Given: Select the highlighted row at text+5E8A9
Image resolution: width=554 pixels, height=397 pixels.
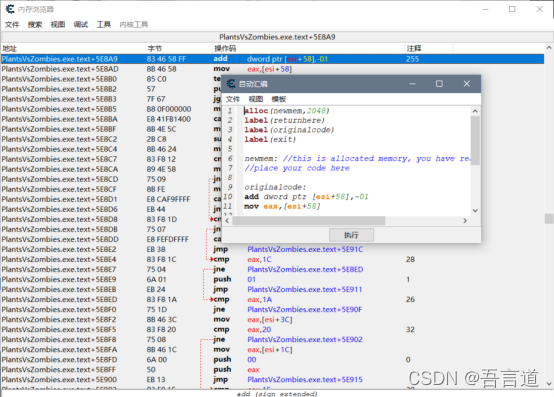Looking at the screenshot, I should (272, 59).
